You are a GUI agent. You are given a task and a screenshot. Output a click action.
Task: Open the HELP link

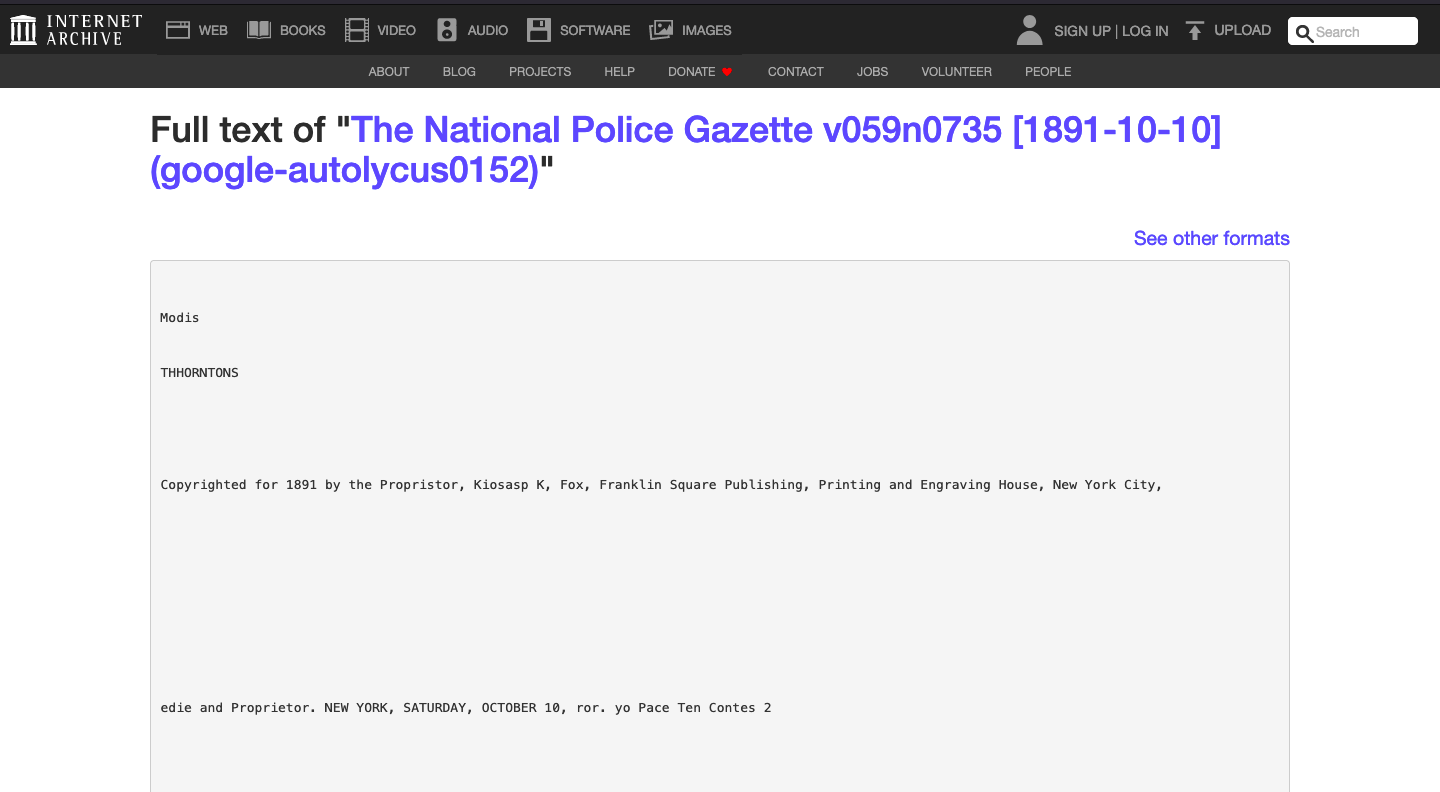coord(620,72)
